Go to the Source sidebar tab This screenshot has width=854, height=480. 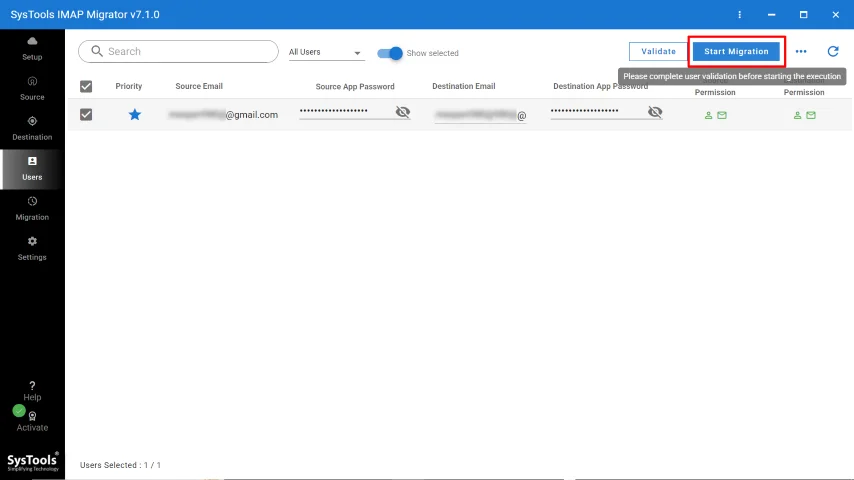tap(32, 89)
